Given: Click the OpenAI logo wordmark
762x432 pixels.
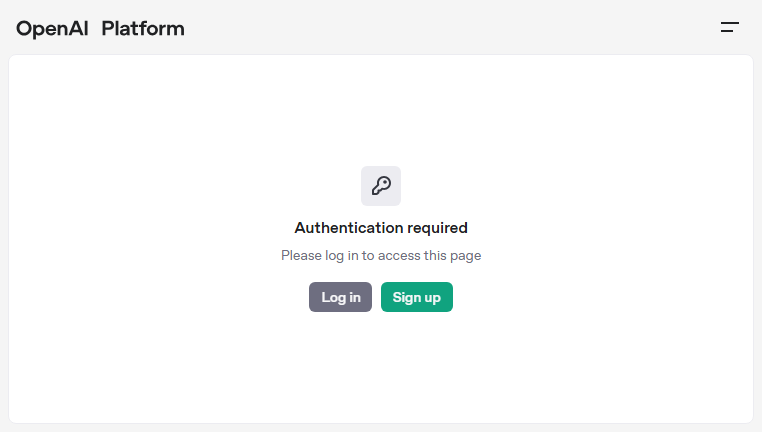Looking at the screenshot, I should [x=52, y=29].
